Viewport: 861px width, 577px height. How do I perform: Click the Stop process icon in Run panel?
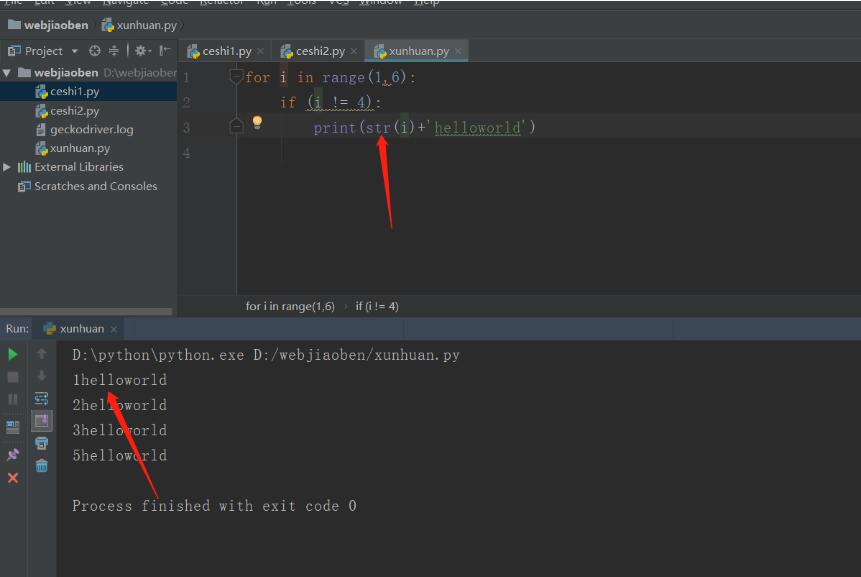click(12, 376)
